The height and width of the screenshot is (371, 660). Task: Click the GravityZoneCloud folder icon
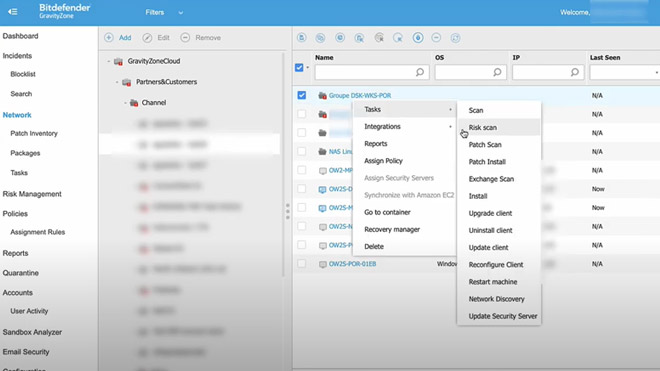pyautogui.click(x=118, y=61)
